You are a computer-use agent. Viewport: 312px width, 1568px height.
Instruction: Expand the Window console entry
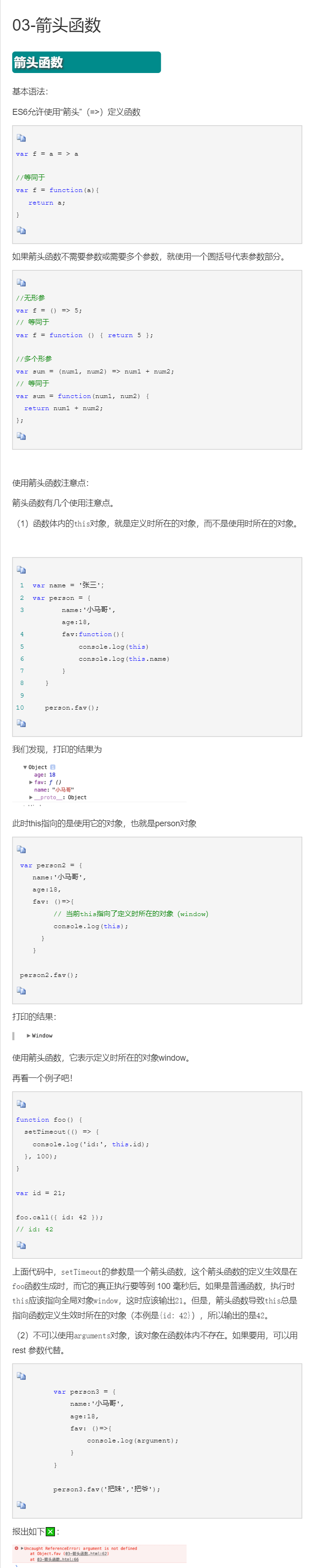tap(28, 1036)
